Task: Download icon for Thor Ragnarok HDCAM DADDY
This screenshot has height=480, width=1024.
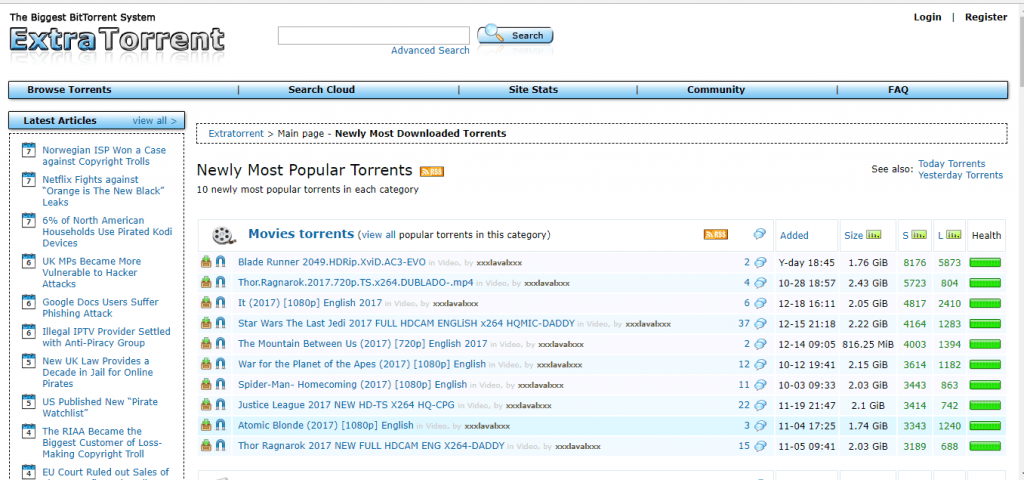Action: pyautogui.click(x=206, y=446)
